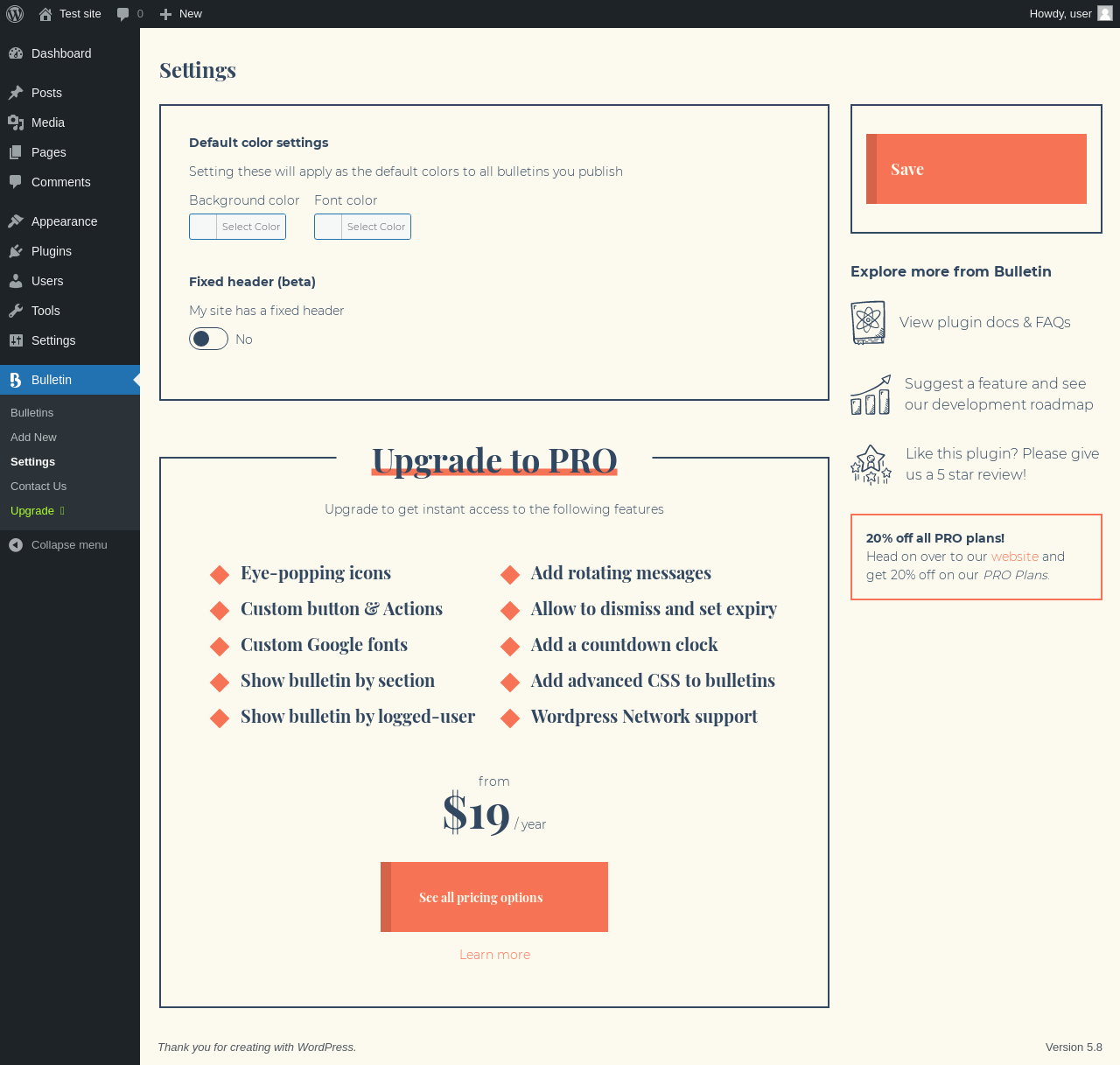Click the Pages icon in sidebar
This screenshot has height=1065, width=1120.
coord(16,152)
